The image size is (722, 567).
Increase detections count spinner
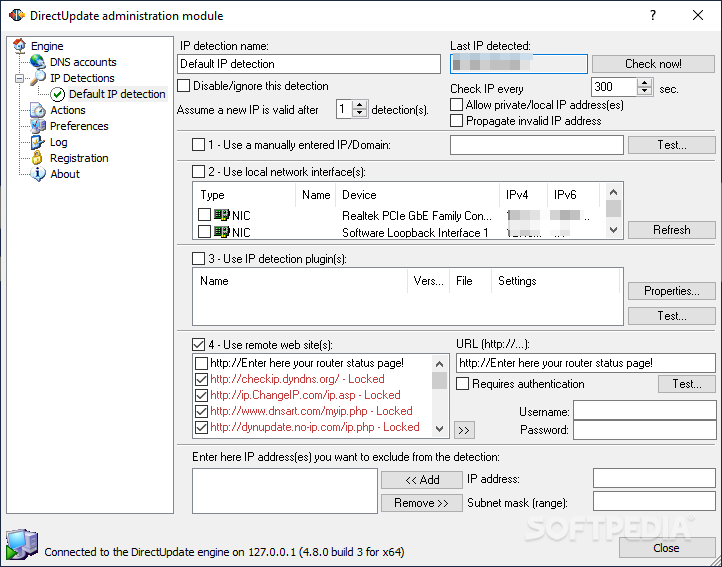(x=360, y=105)
